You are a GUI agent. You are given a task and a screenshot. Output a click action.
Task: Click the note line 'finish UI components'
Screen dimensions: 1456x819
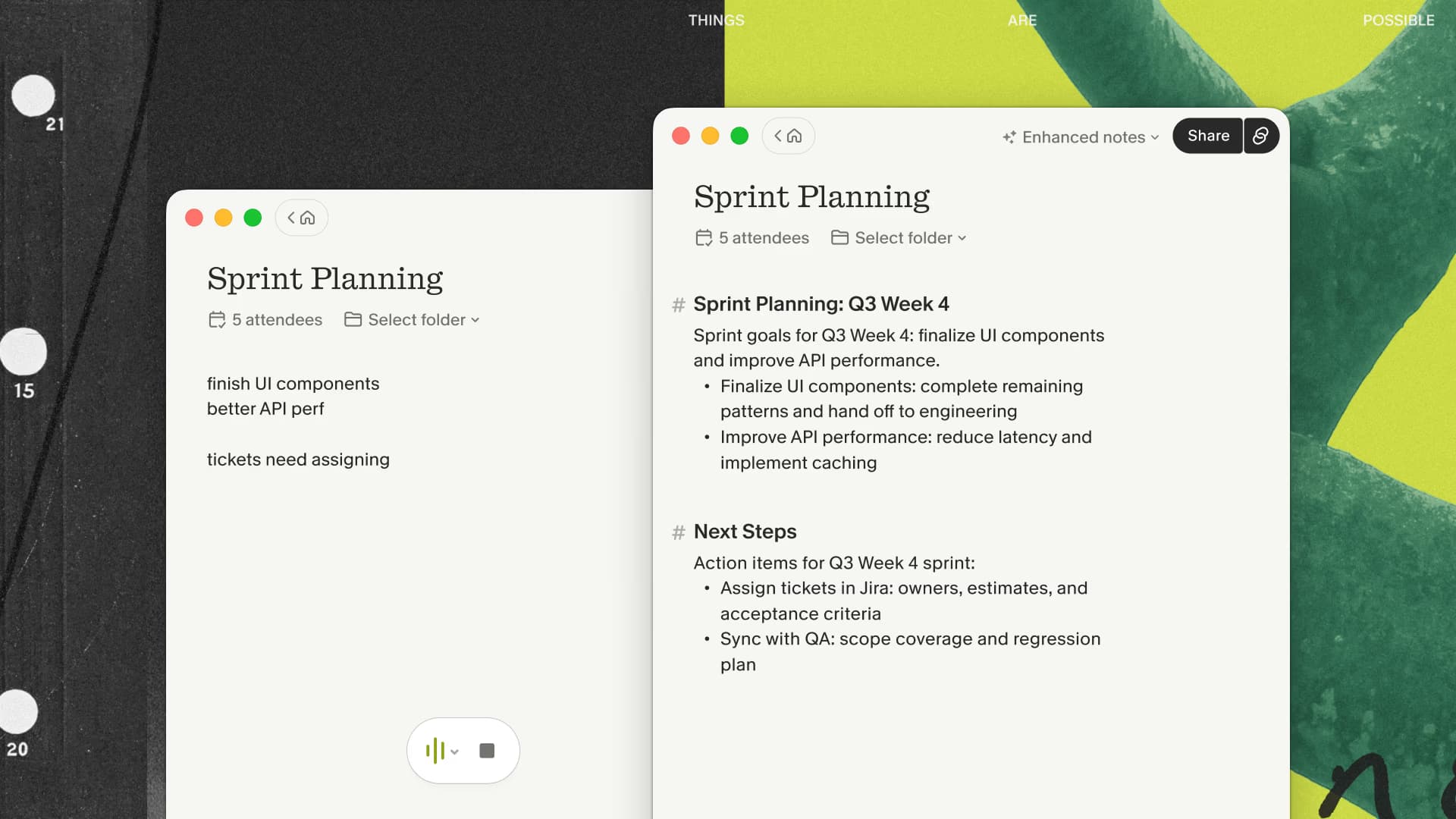click(293, 384)
